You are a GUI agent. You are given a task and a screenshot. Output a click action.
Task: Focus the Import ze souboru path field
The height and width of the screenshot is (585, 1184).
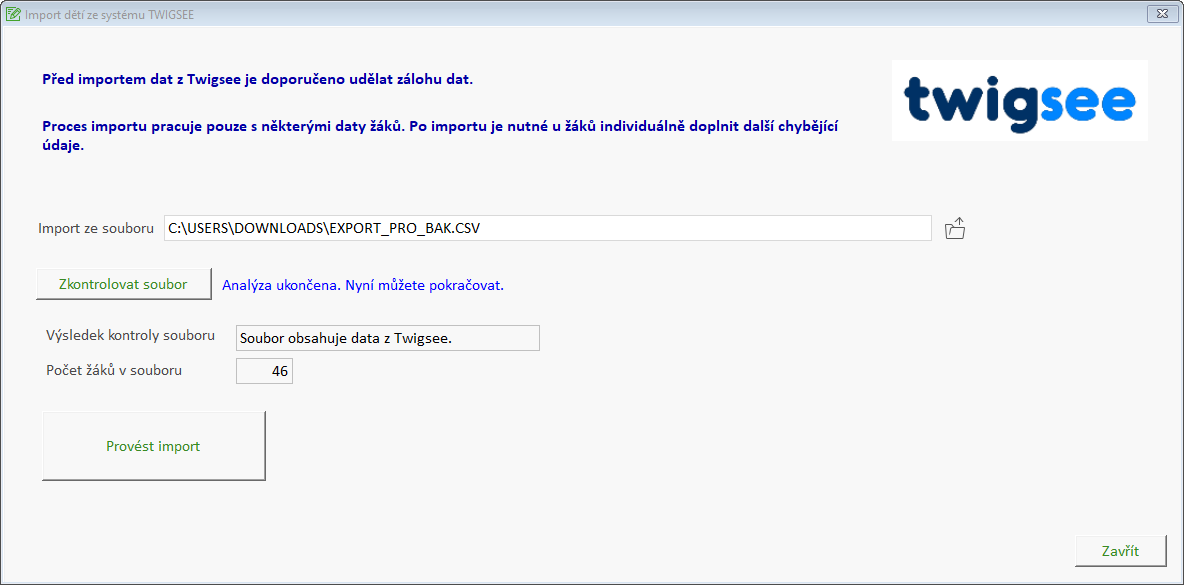click(x=547, y=228)
